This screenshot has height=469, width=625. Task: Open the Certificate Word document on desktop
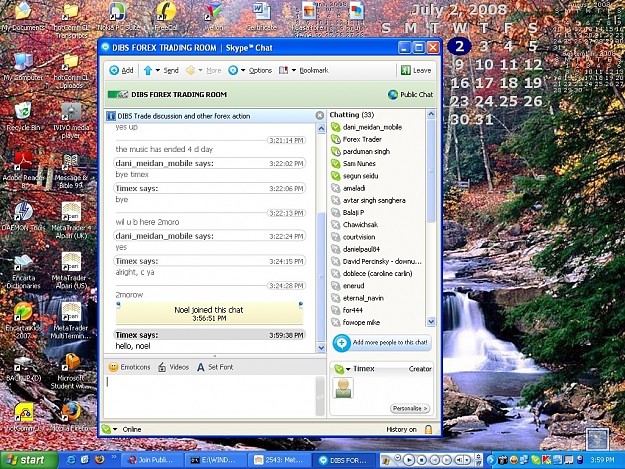pyautogui.click(x=261, y=17)
